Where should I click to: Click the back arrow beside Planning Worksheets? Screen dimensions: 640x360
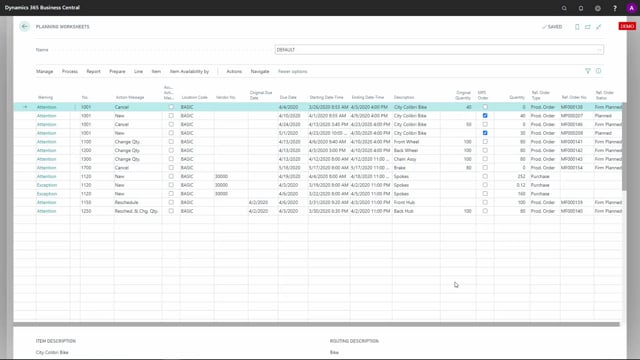[24, 27]
